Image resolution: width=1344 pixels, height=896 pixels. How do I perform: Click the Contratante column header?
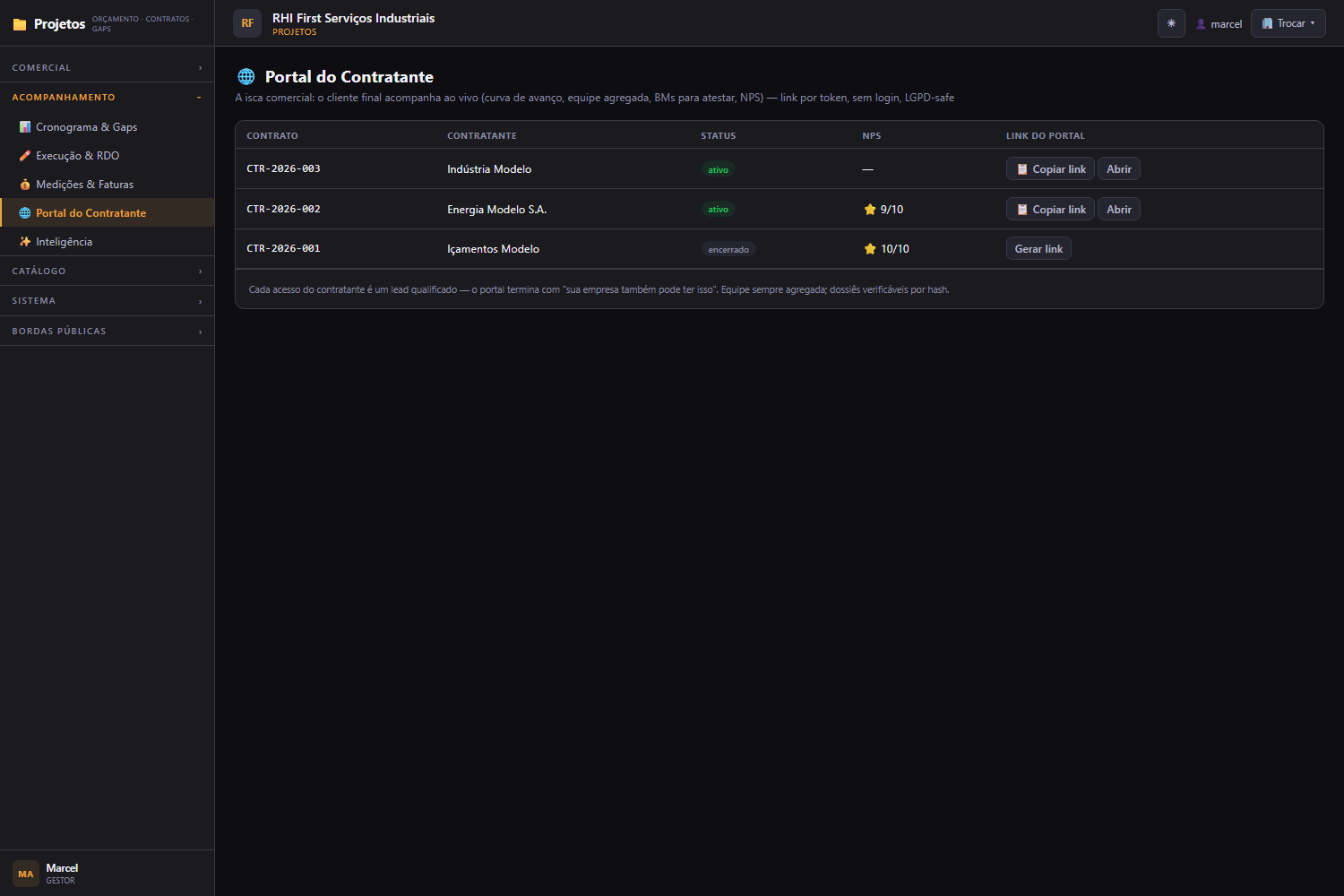point(482,136)
